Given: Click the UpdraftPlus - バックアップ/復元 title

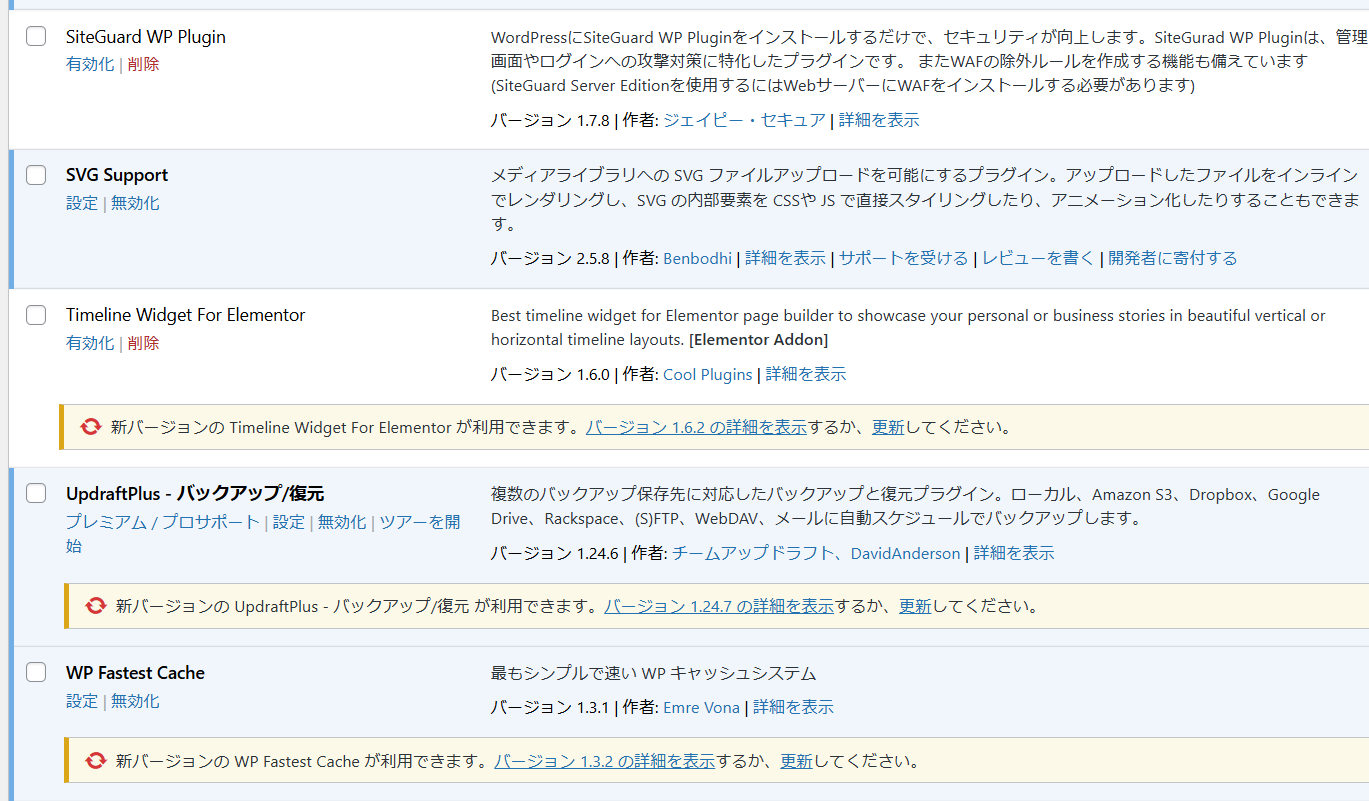Looking at the screenshot, I should tap(195, 493).
